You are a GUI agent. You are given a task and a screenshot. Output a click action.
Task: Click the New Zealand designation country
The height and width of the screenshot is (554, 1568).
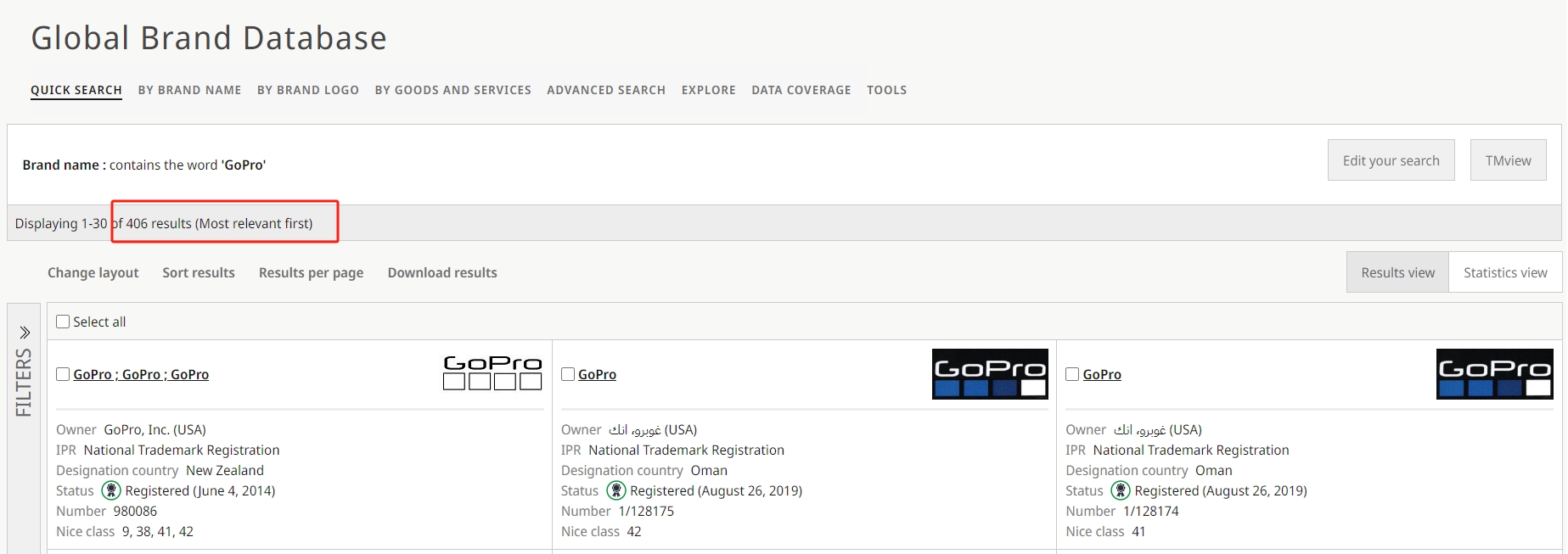225,470
